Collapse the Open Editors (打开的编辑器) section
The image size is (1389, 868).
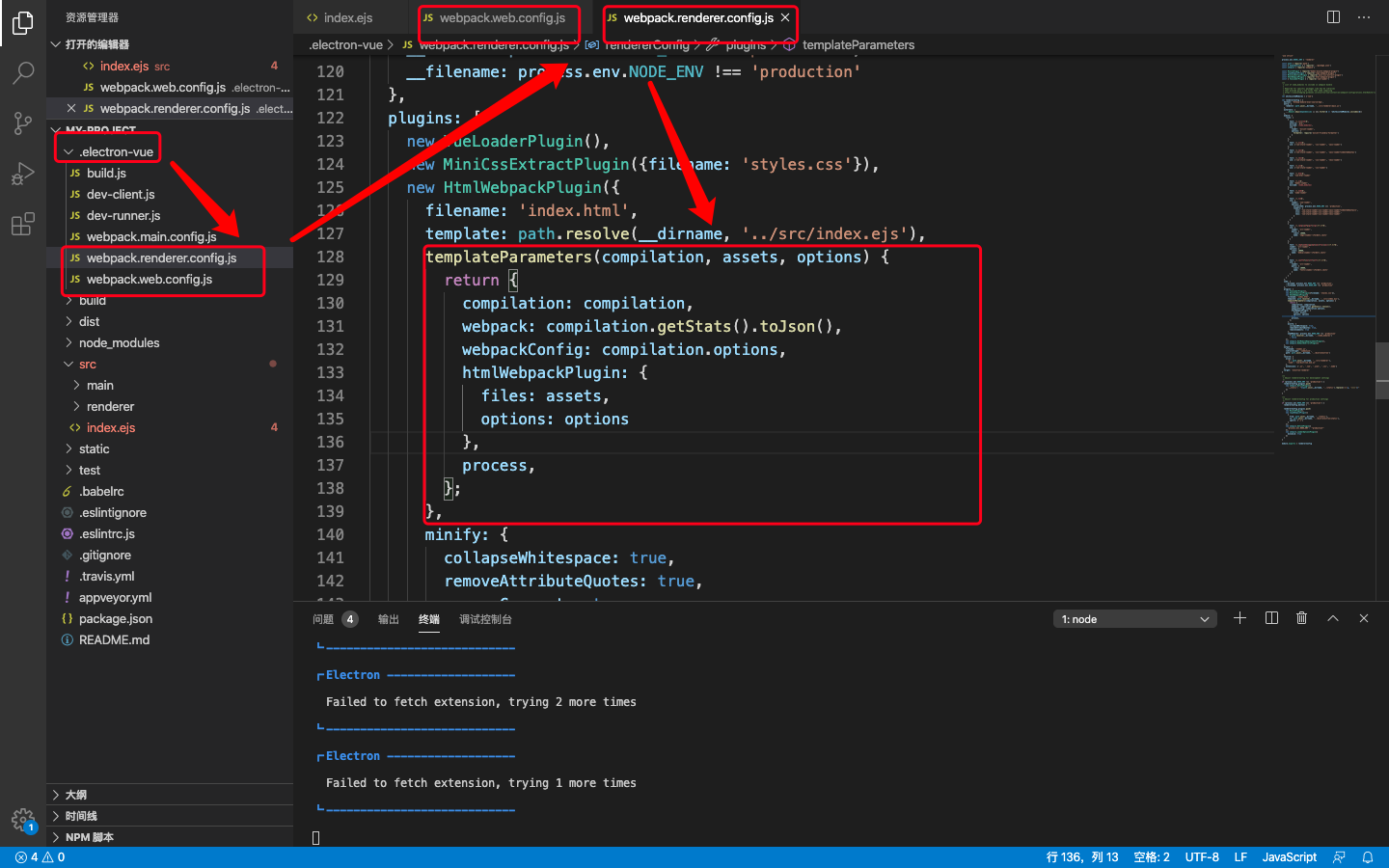[x=170, y=44]
